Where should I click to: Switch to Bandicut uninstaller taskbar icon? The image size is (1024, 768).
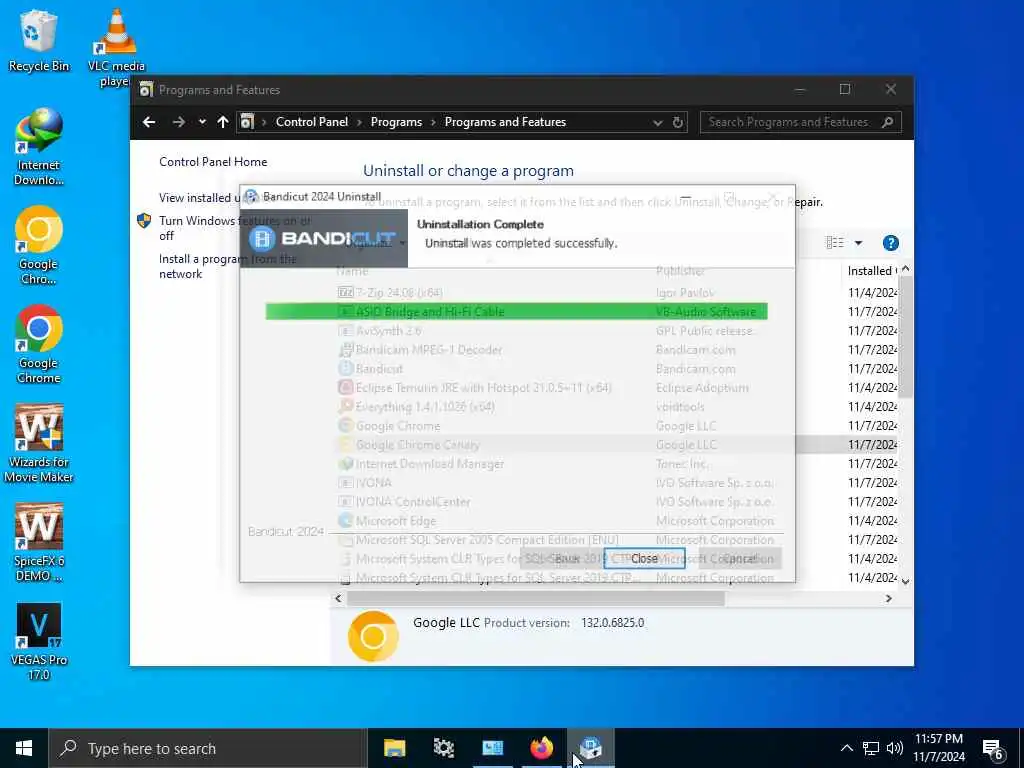coord(590,748)
